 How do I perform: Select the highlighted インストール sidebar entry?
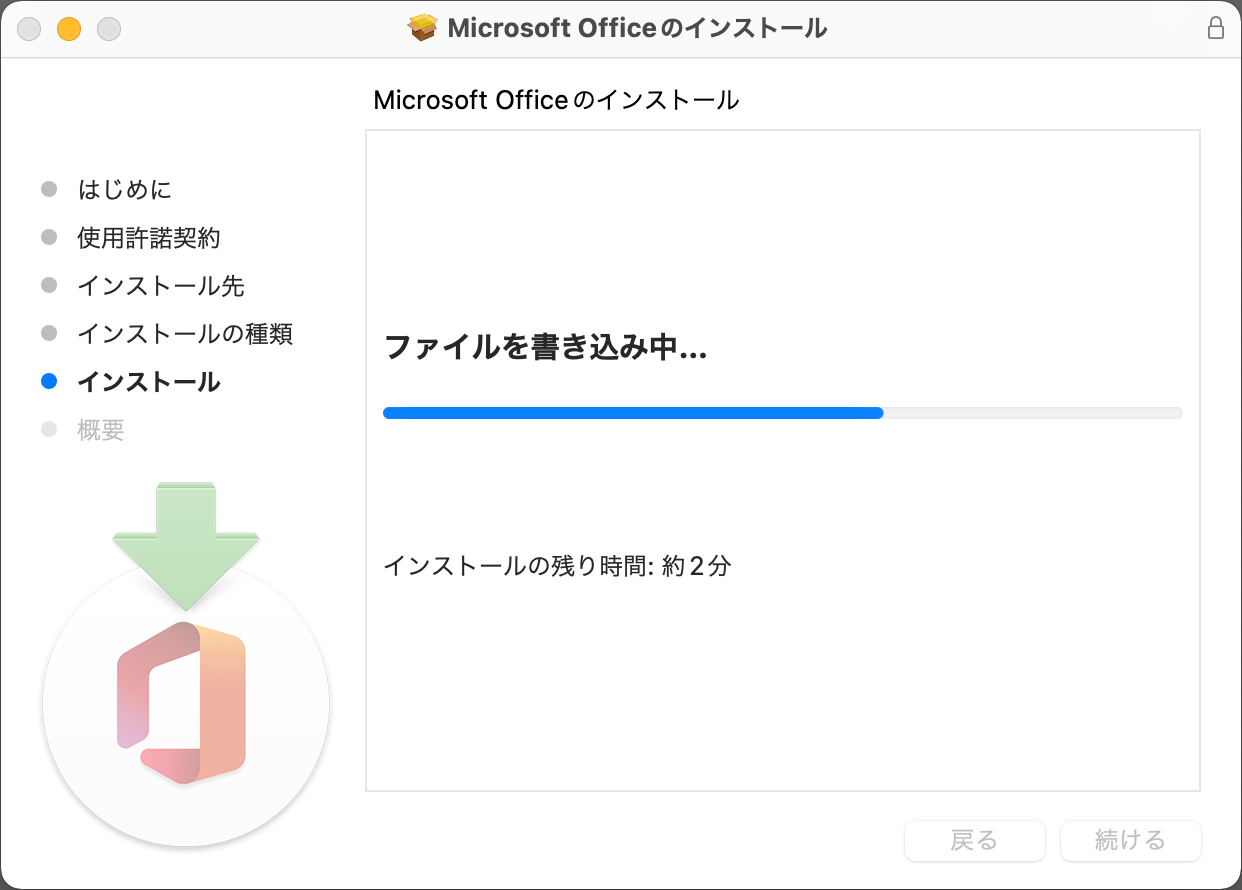coord(148,381)
